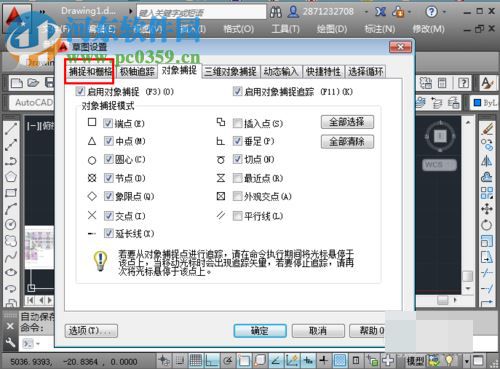Select the Copy objects tool
Image resolution: width=500 pixels, height=369 pixels.
[487, 145]
